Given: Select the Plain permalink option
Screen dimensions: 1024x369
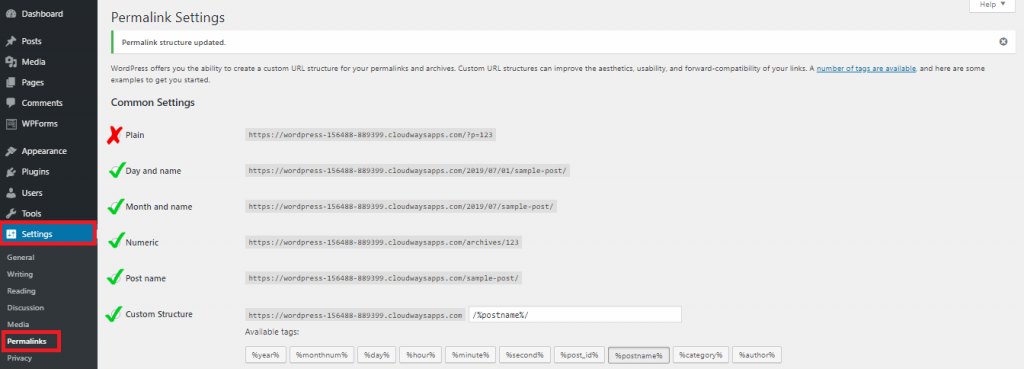Looking at the screenshot, I should pos(115,135).
